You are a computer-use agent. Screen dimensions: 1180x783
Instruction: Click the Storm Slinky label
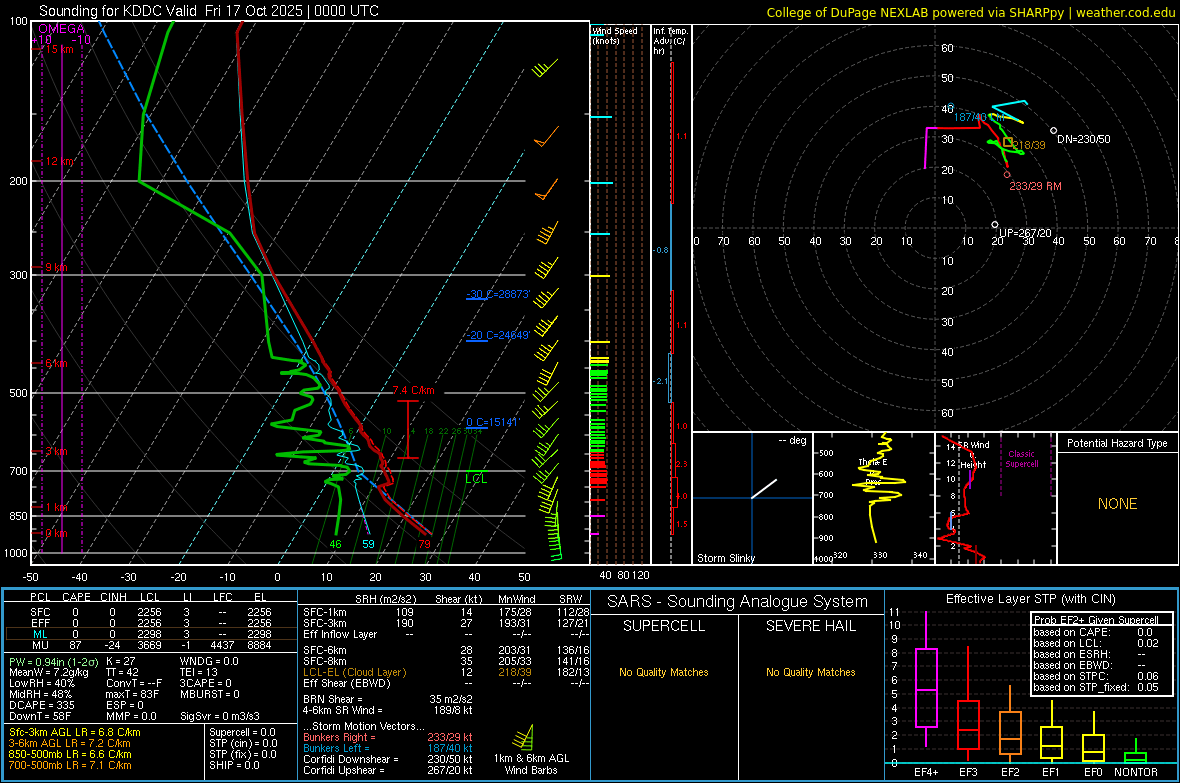point(725,558)
